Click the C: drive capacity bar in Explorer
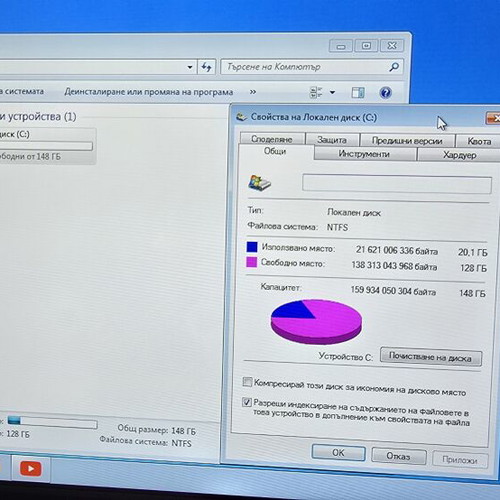The height and width of the screenshot is (500, 500). click(x=46, y=146)
